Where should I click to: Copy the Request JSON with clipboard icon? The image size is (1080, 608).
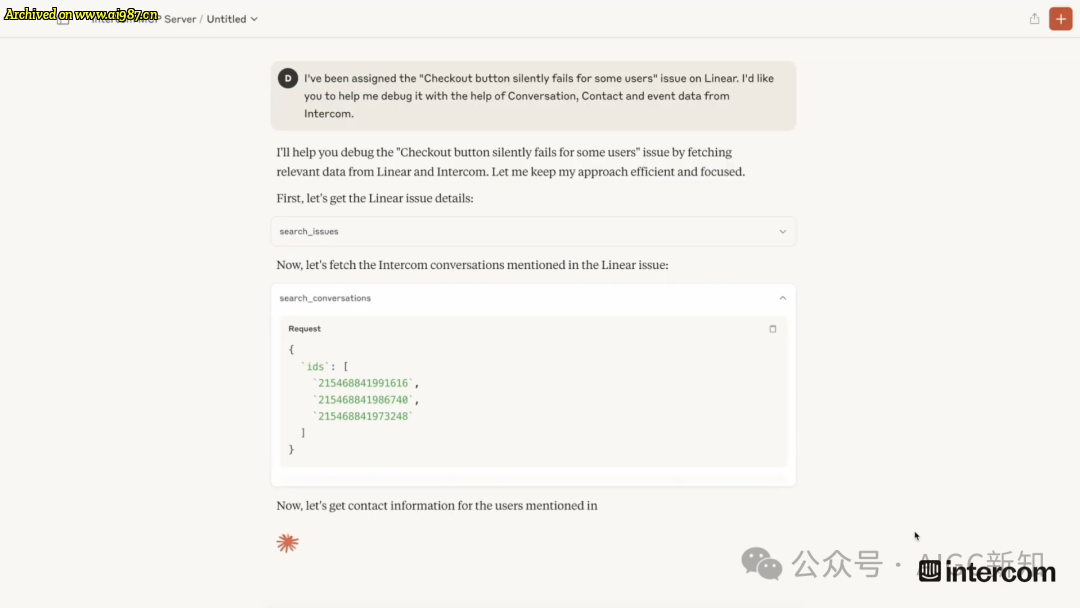(x=772, y=329)
